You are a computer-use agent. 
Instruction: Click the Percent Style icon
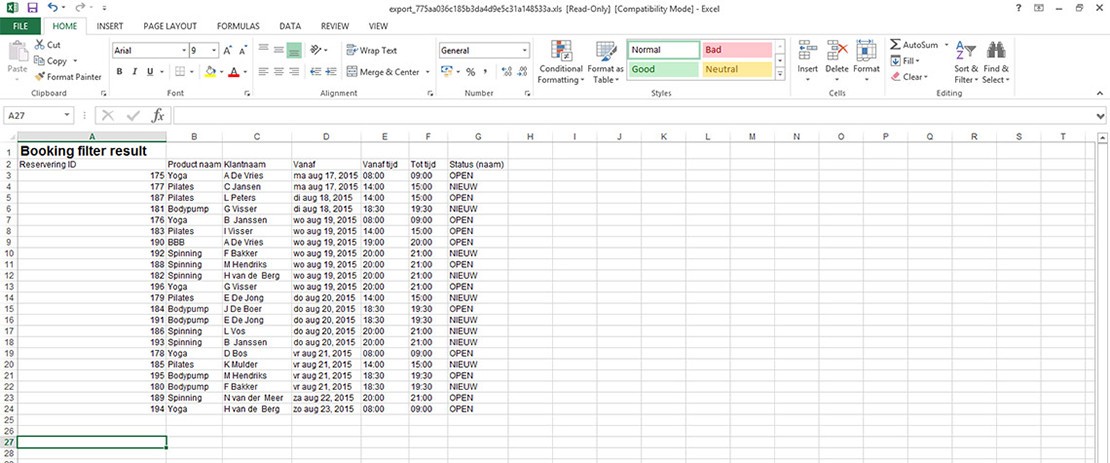(x=470, y=72)
